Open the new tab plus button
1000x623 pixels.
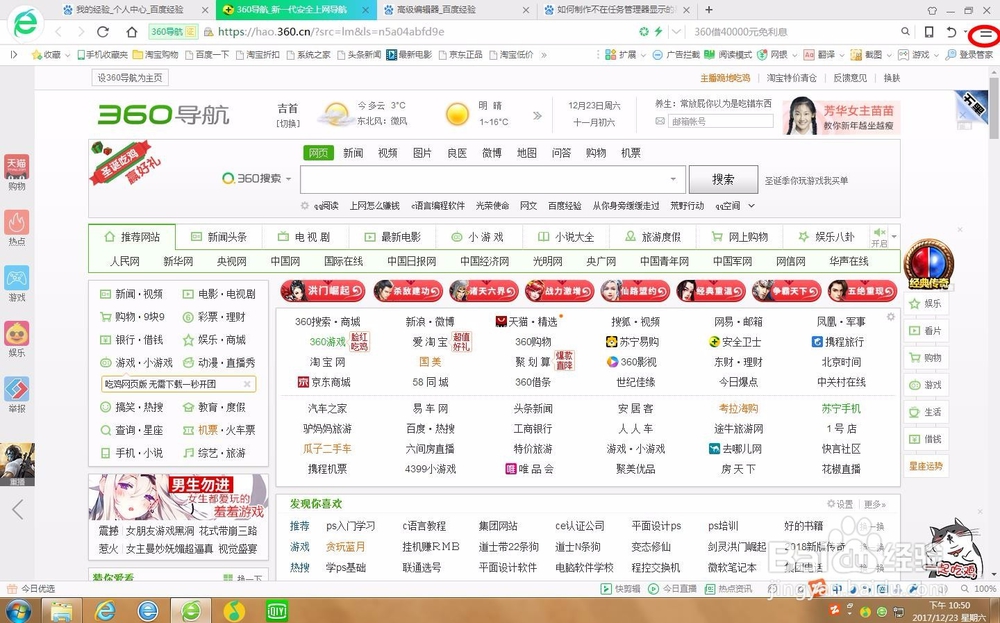tap(709, 10)
